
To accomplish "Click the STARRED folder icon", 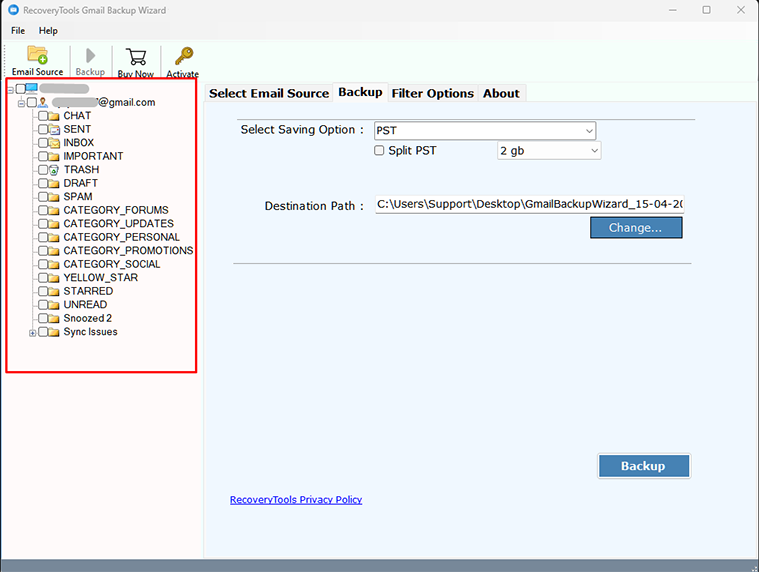I will pyautogui.click(x=54, y=291).
